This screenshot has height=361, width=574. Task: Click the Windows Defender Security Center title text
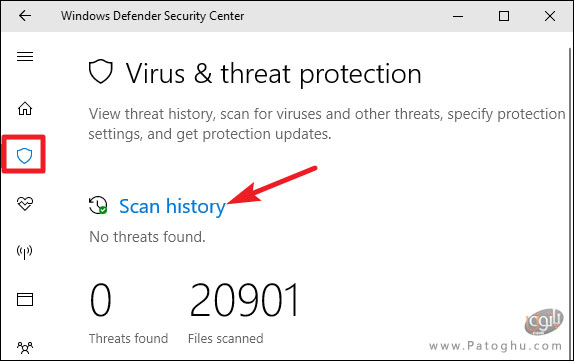point(152,16)
